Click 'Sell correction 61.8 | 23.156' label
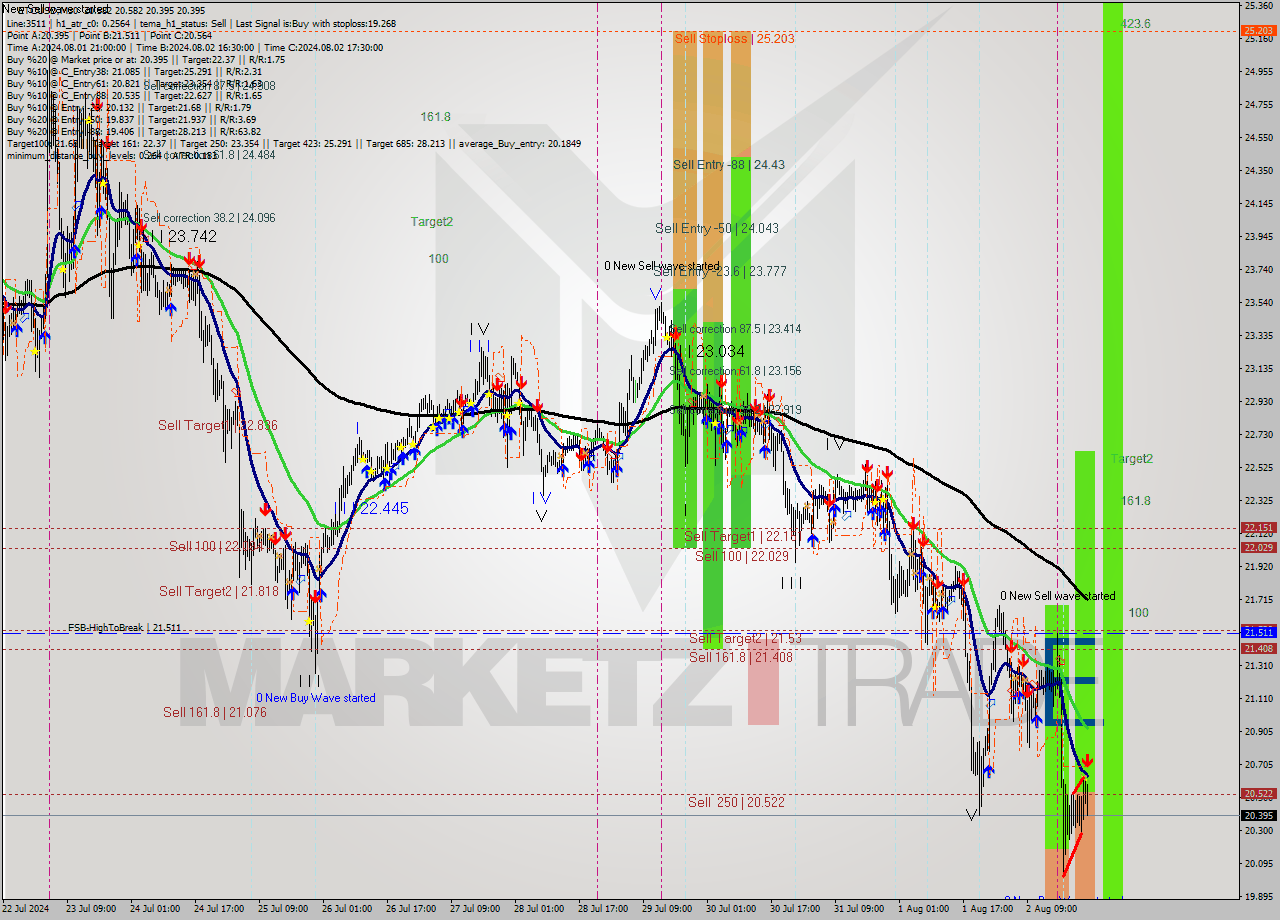This screenshot has width=1280, height=920. click(x=736, y=371)
